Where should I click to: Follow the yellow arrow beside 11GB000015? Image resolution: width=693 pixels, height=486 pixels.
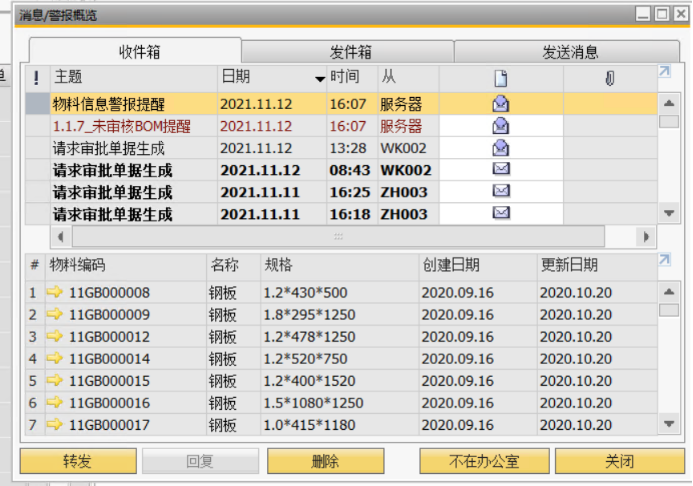coord(54,381)
